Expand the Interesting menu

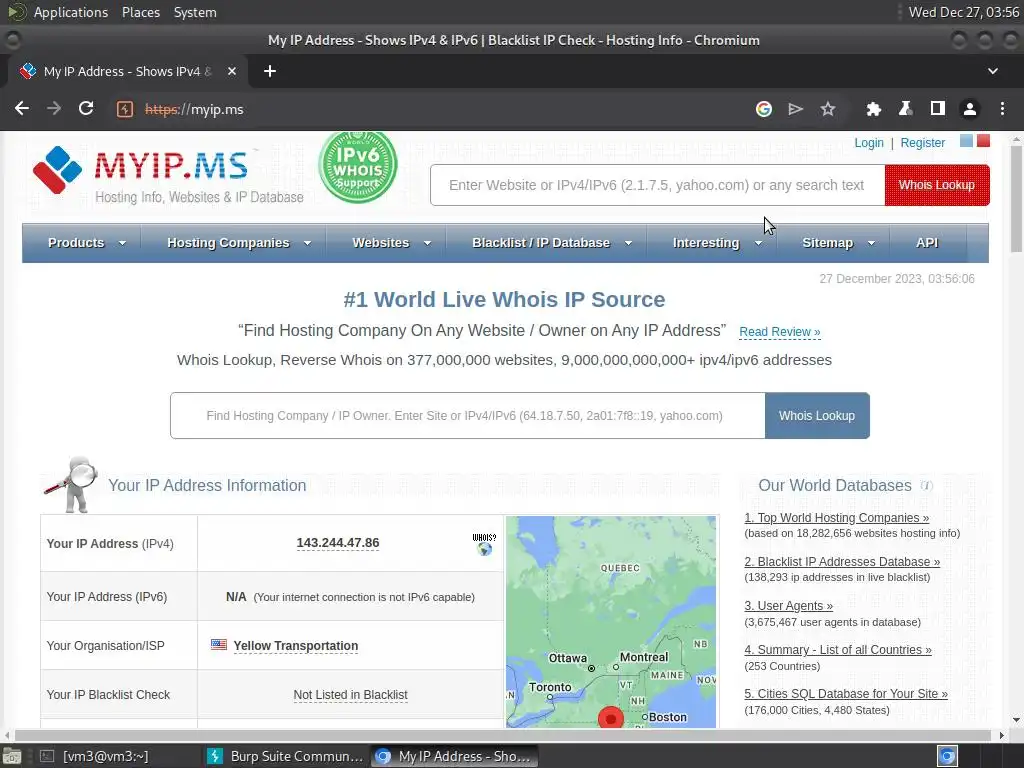tap(717, 243)
